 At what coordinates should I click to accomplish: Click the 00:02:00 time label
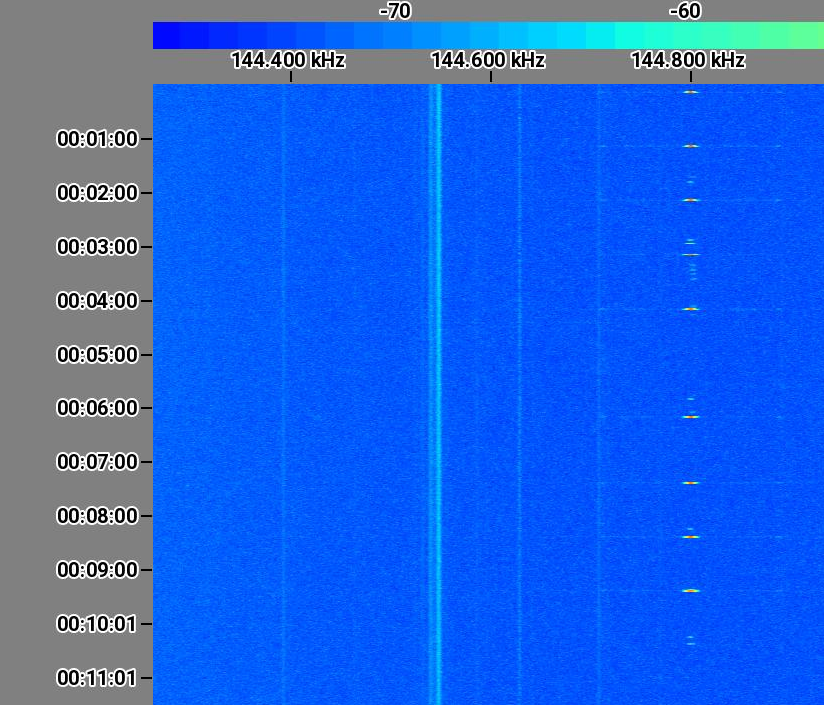(x=97, y=193)
